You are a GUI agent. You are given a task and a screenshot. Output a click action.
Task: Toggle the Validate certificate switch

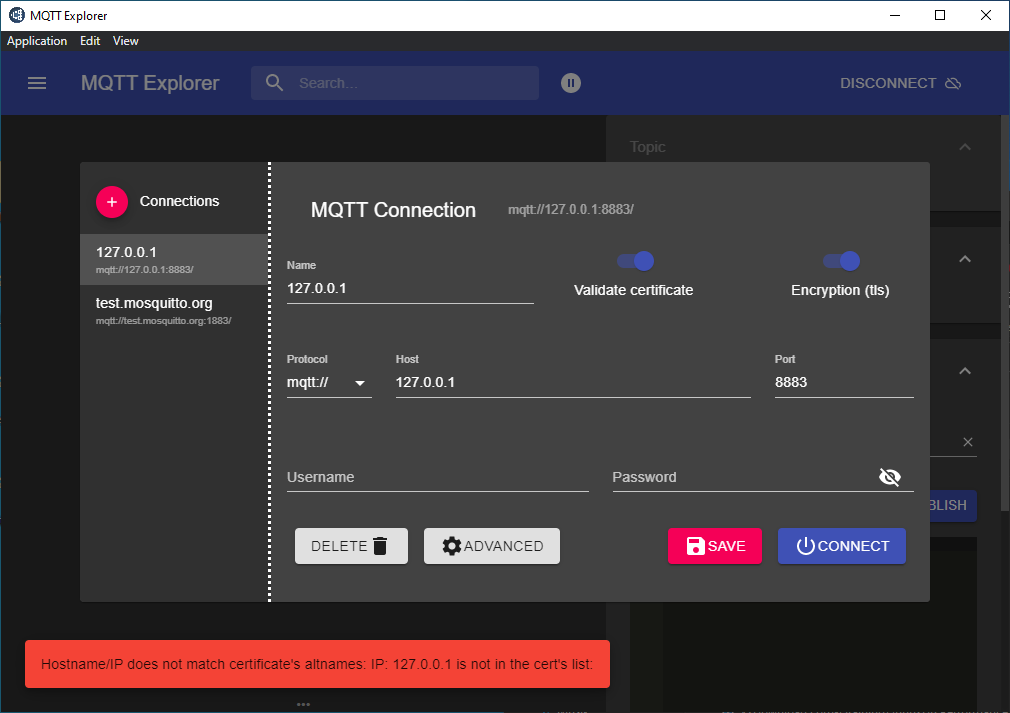635,261
